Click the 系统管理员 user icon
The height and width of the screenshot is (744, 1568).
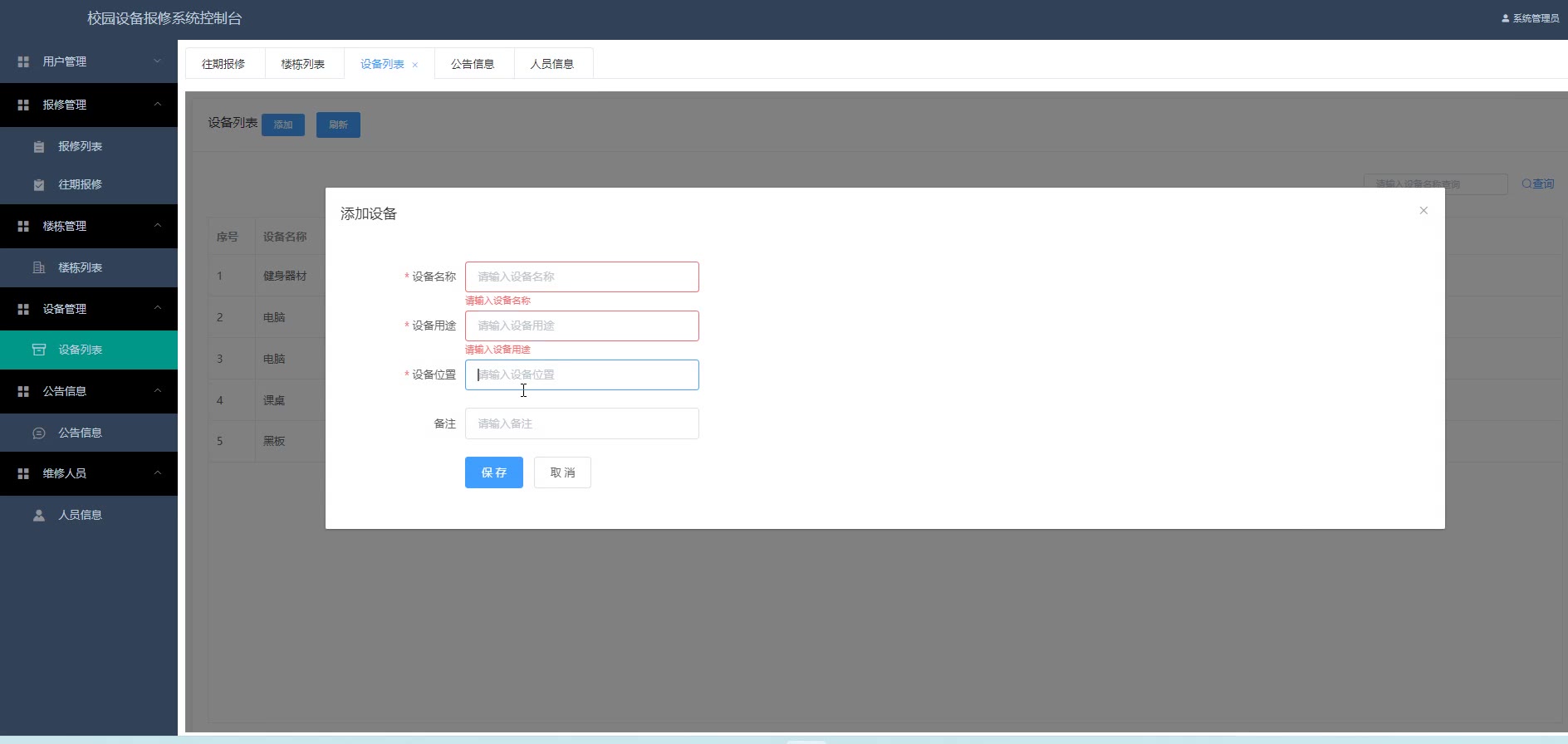1506,18
